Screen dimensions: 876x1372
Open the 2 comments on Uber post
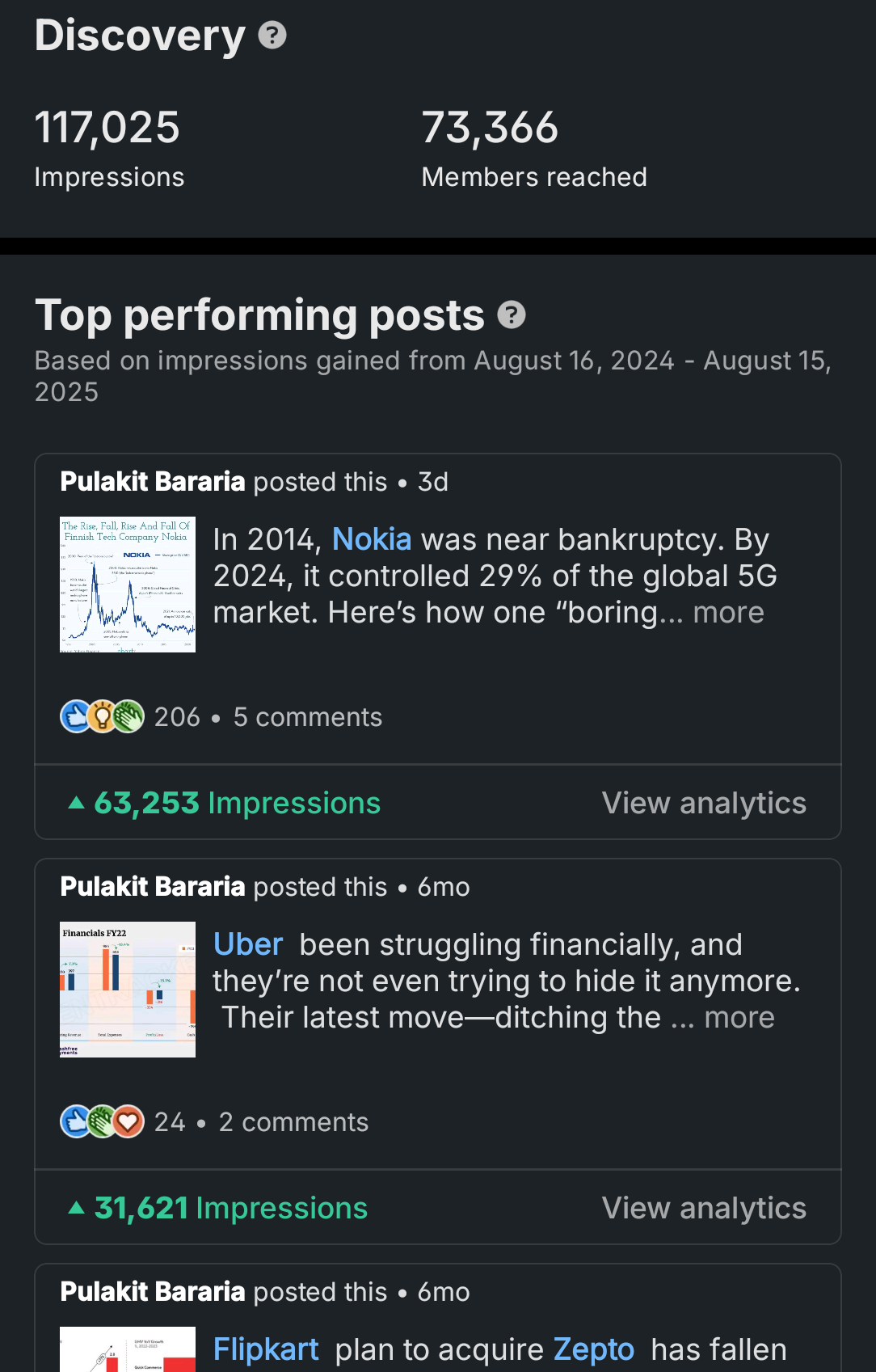tap(293, 1122)
